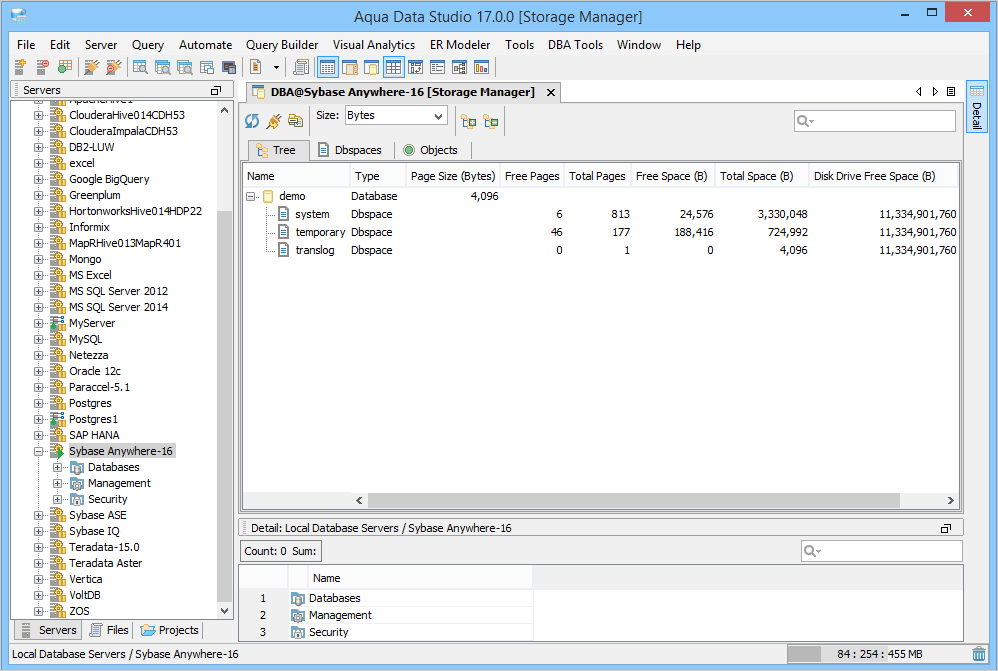Click the horizontal scrollbar in Storage table
998x671 pixels.
(633, 500)
